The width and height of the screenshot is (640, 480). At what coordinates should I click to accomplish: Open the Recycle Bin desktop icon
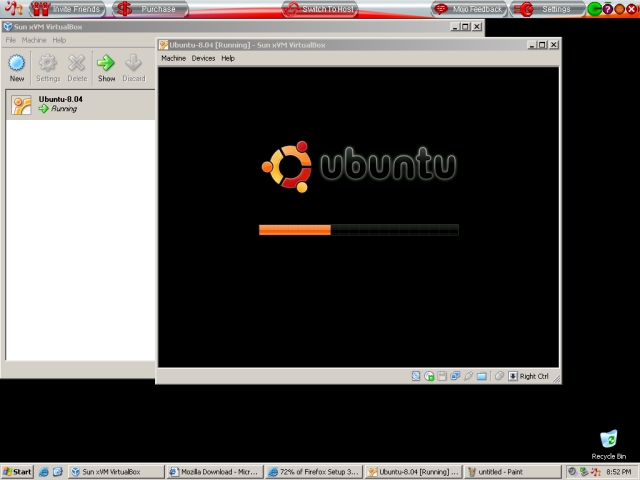coord(609,444)
